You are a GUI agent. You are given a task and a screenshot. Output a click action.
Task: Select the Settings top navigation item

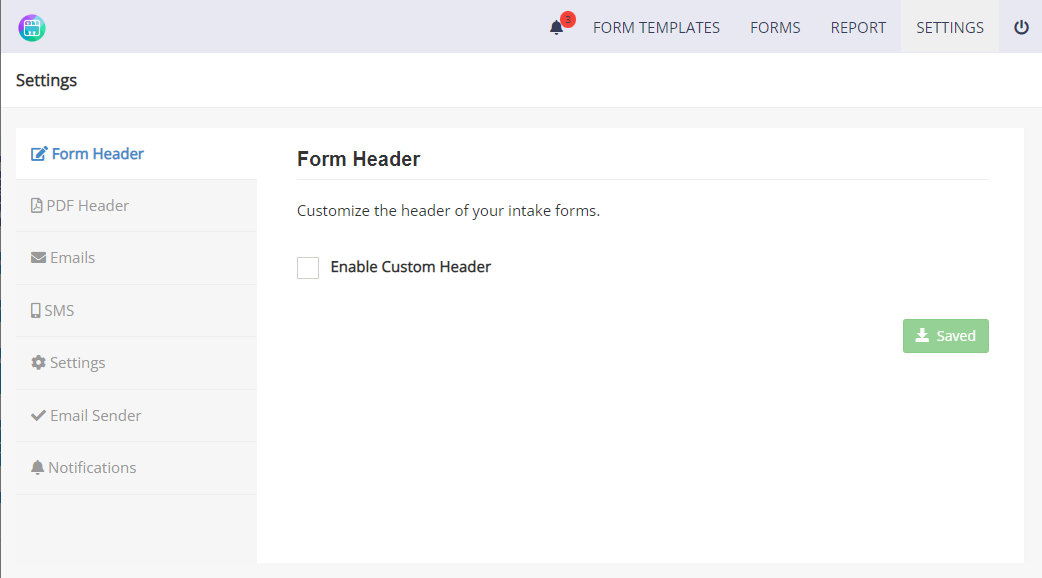coord(950,27)
